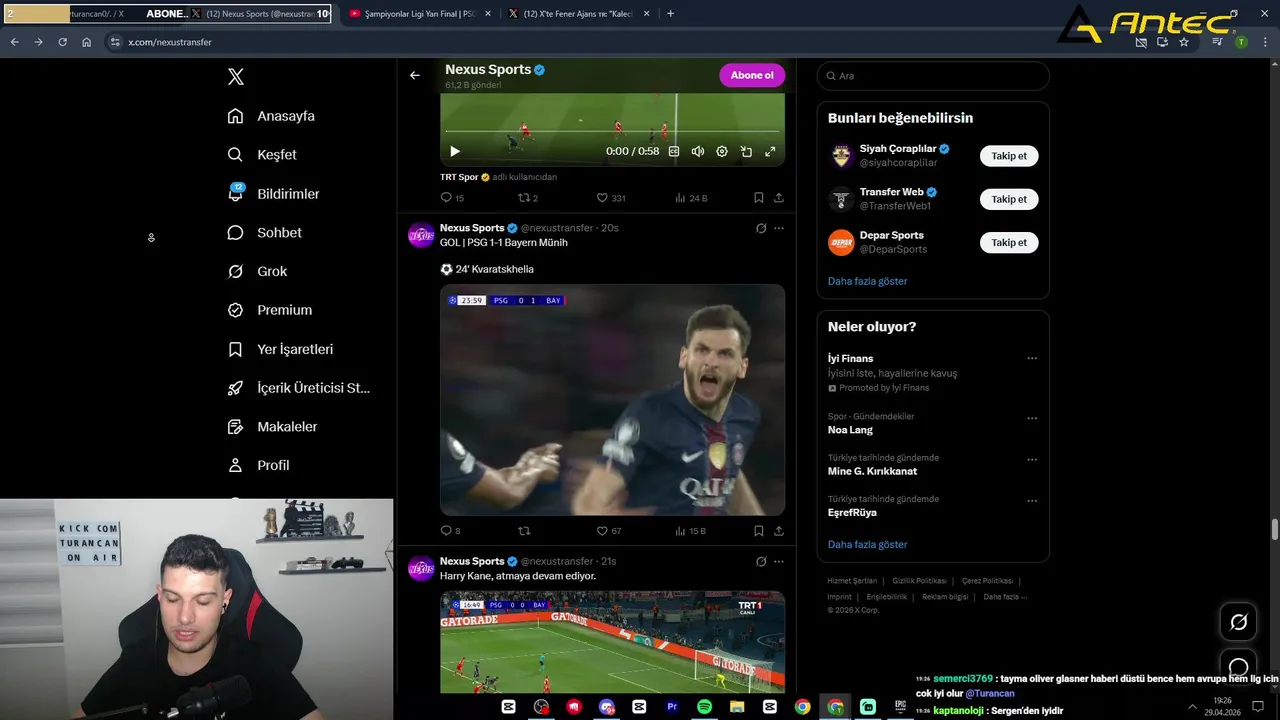Open more options for Mine G. Kırıkkanat trend
Image resolution: width=1280 pixels, height=720 pixels.
[1032, 460]
